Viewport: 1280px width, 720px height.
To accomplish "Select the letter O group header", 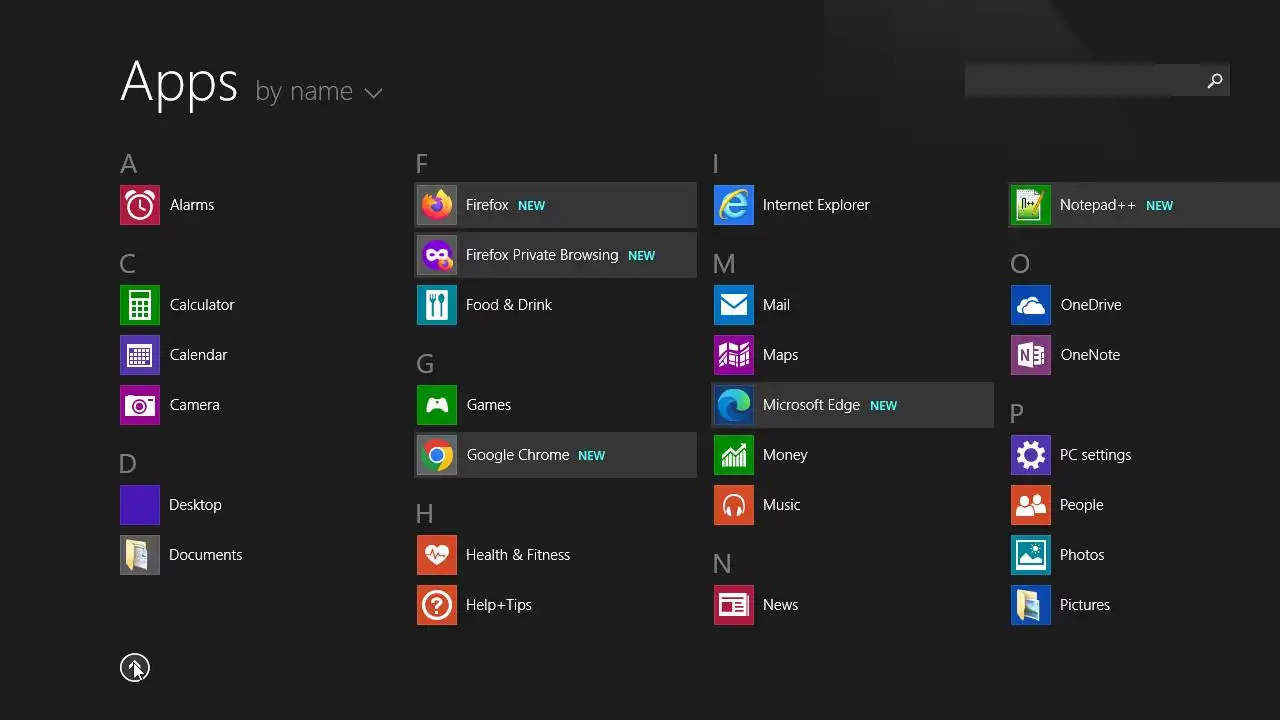I will coord(1020,264).
